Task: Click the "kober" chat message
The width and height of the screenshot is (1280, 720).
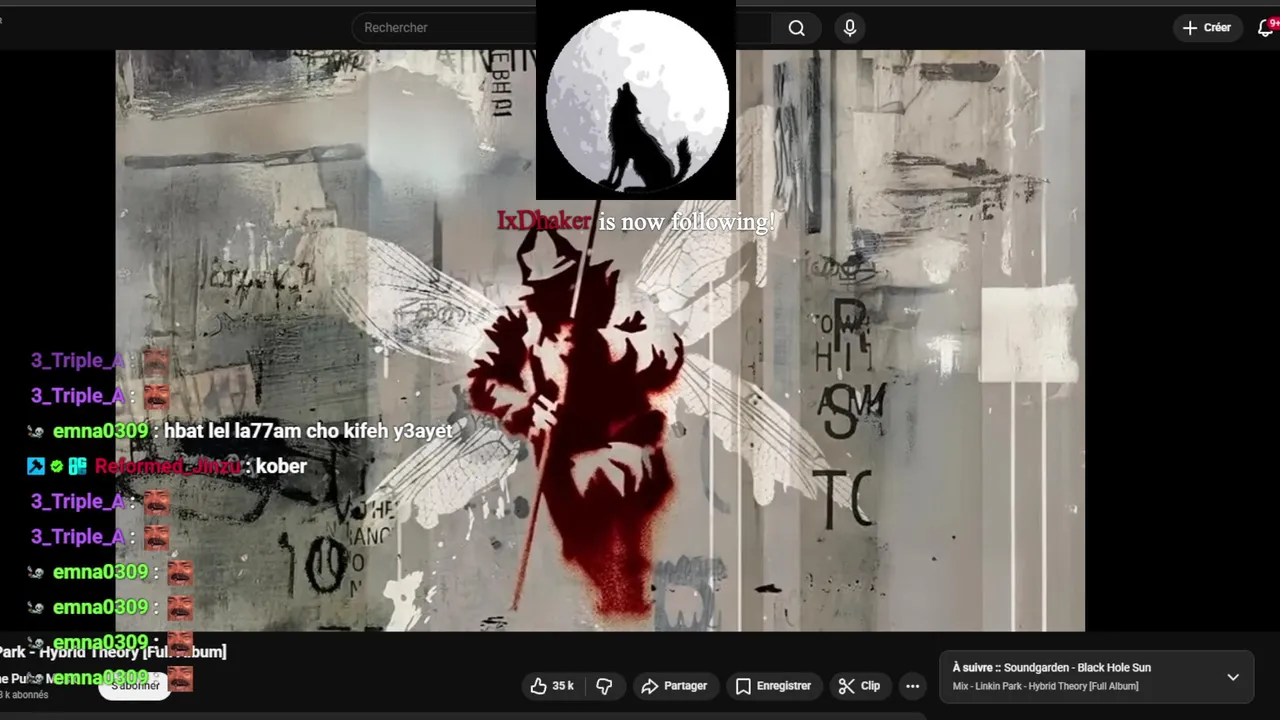Action: pos(281,466)
